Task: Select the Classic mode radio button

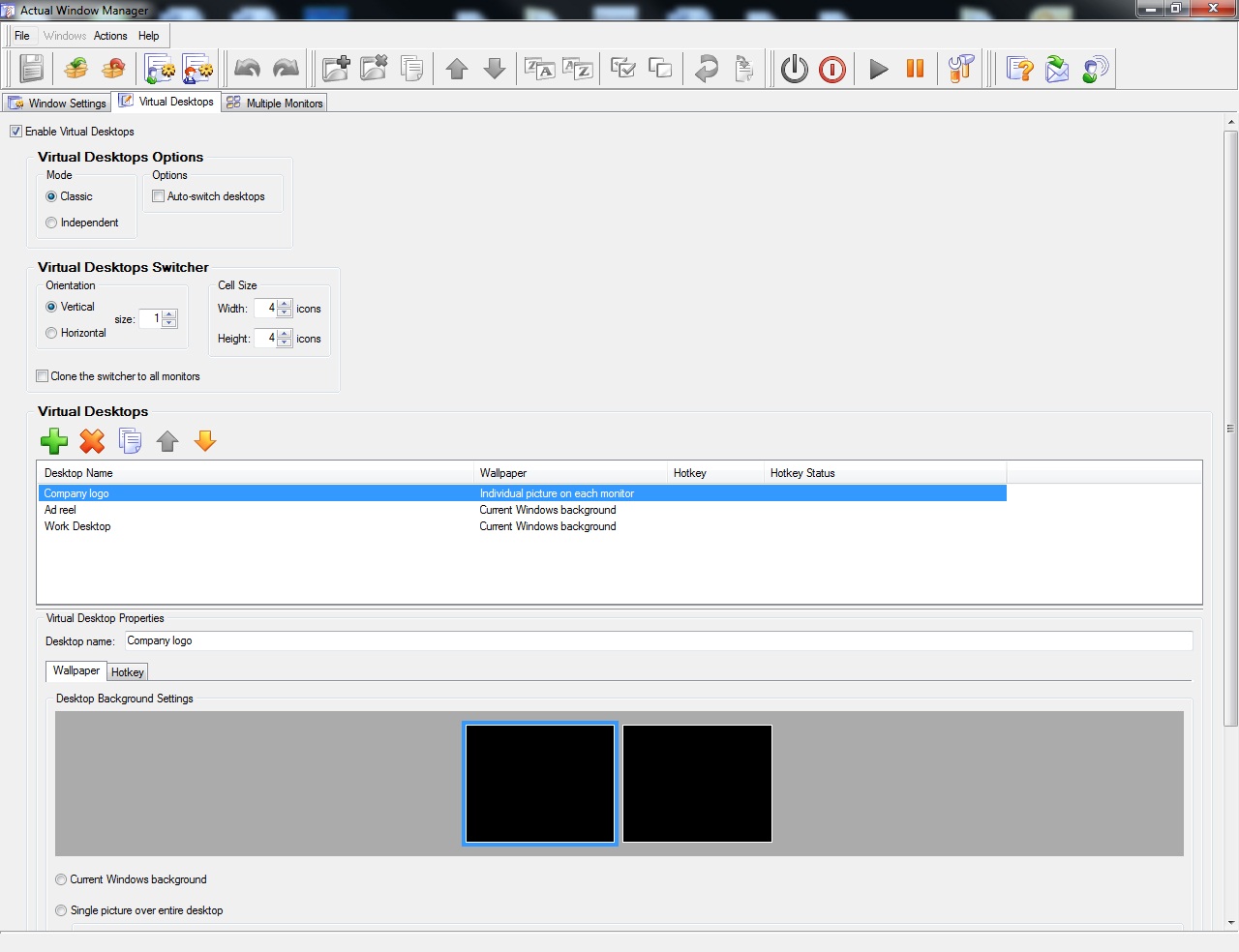Action: (51, 196)
